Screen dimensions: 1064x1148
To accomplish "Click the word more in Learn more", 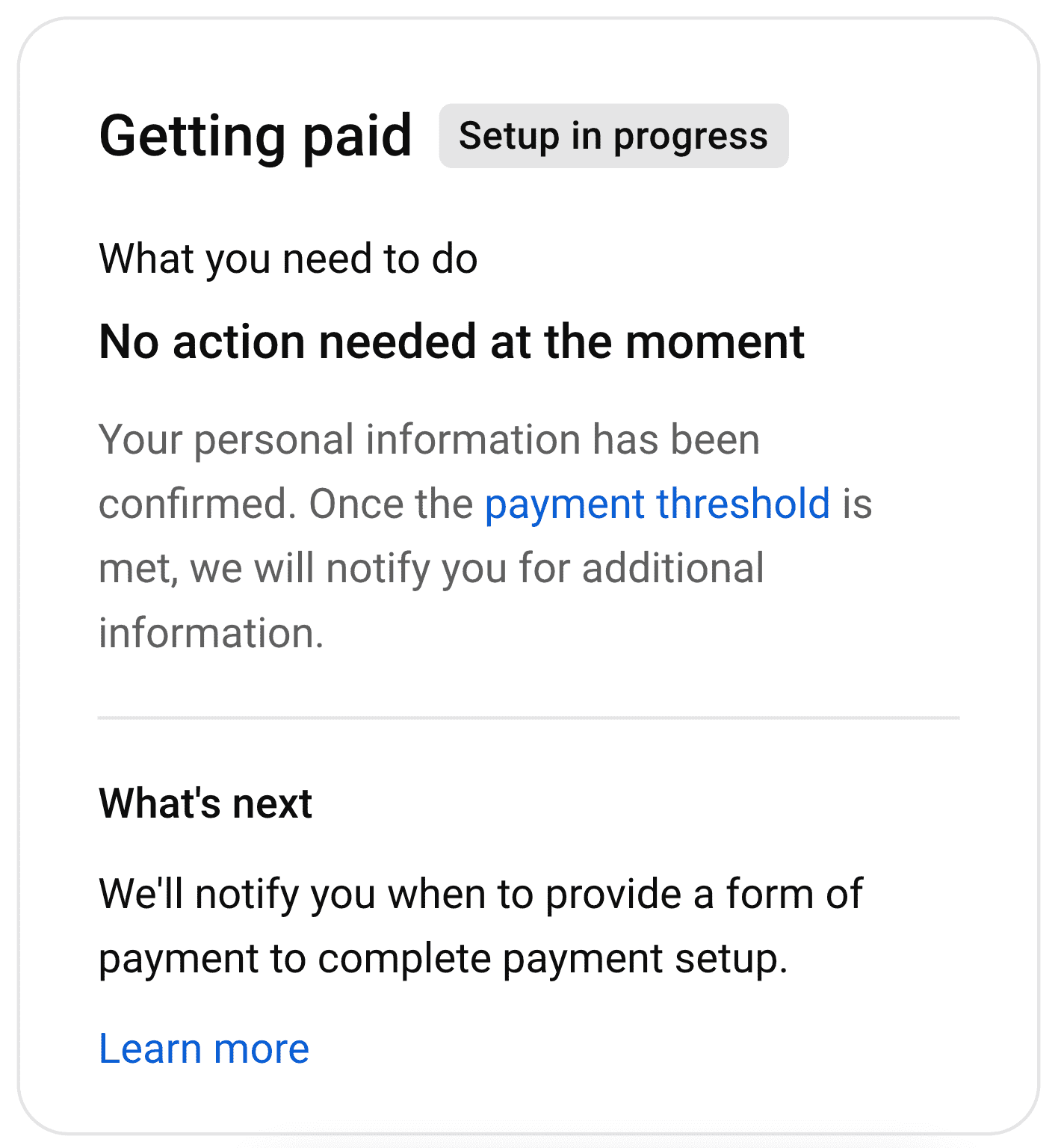I will 262,1049.
